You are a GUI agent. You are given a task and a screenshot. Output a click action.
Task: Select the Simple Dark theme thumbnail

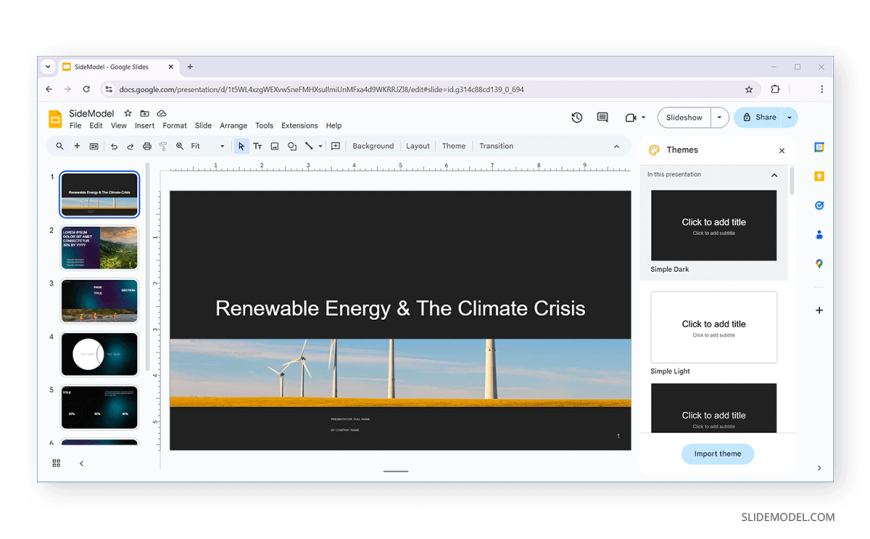(714, 225)
